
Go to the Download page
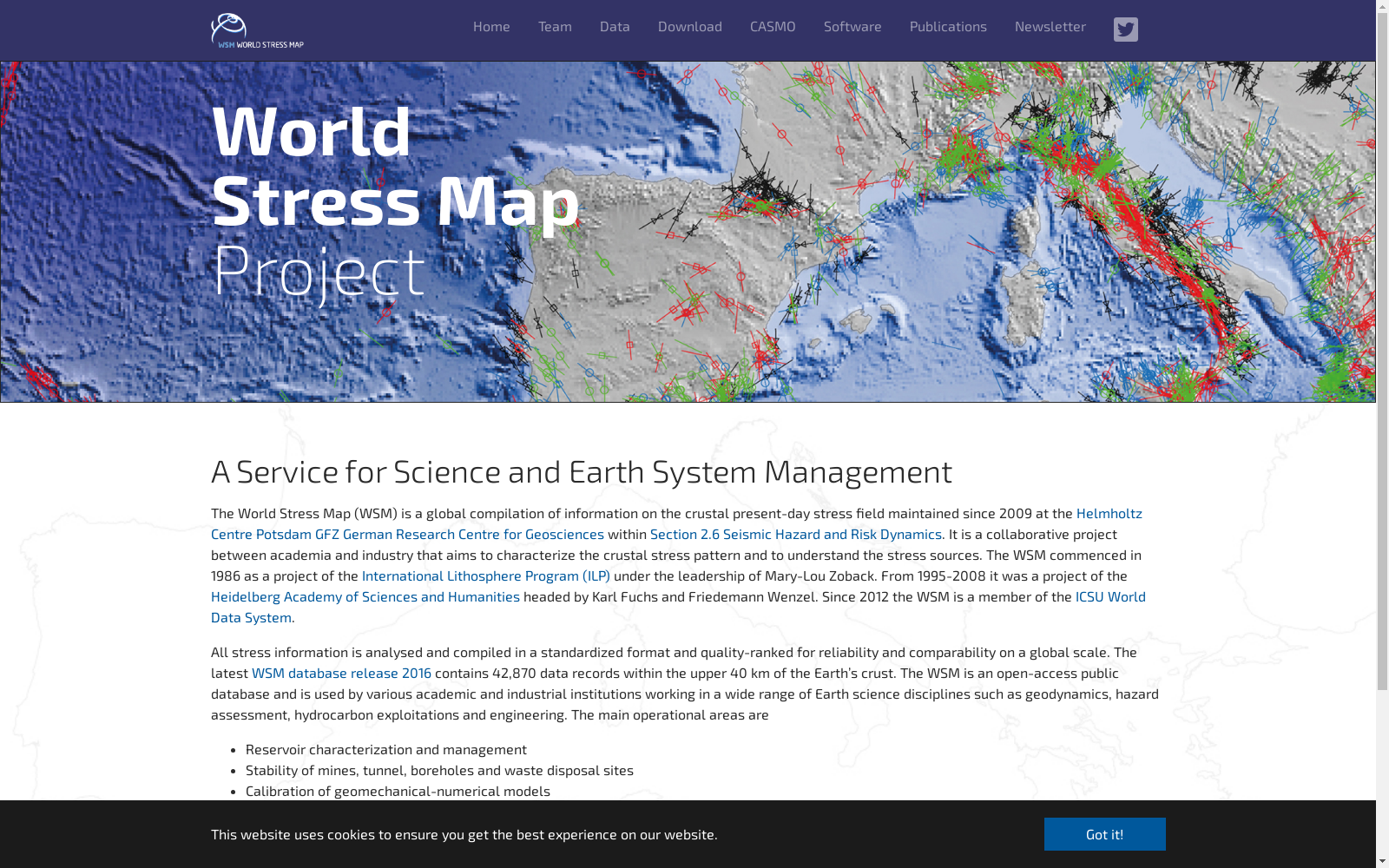click(689, 27)
